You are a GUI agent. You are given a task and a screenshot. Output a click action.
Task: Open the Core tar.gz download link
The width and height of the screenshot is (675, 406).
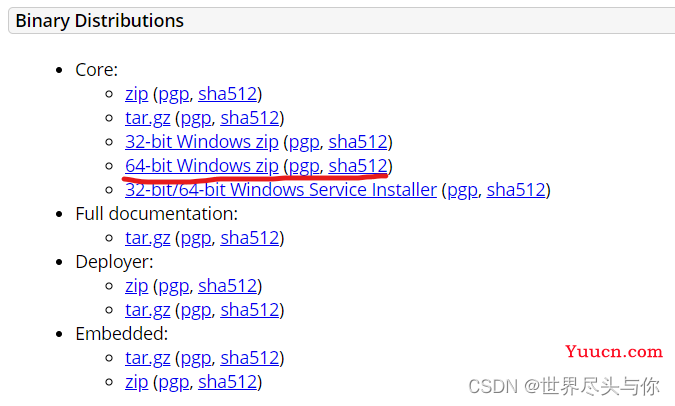[x=148, y=118]
